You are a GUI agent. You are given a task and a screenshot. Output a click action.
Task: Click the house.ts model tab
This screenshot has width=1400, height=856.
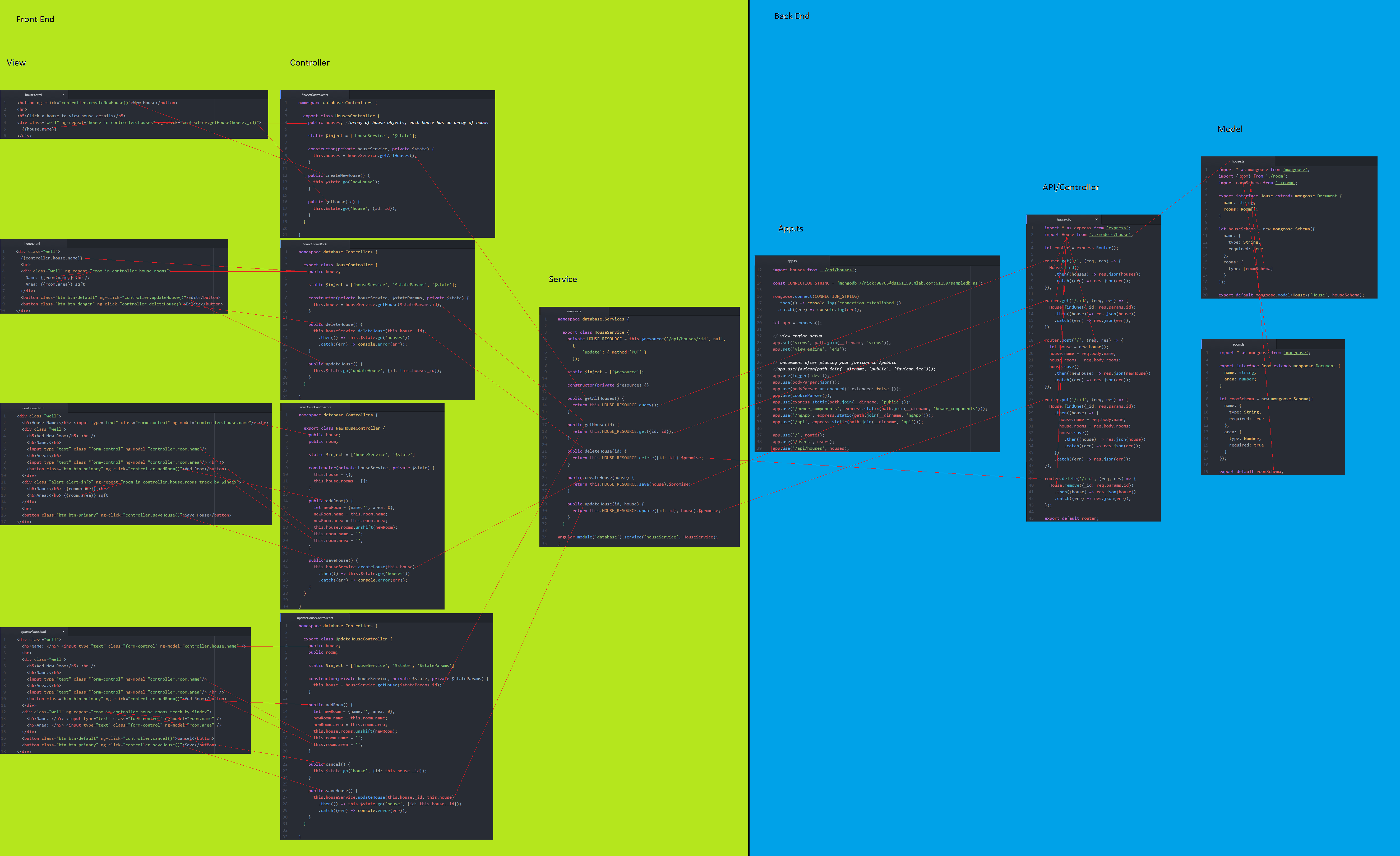coord(1237,161)
